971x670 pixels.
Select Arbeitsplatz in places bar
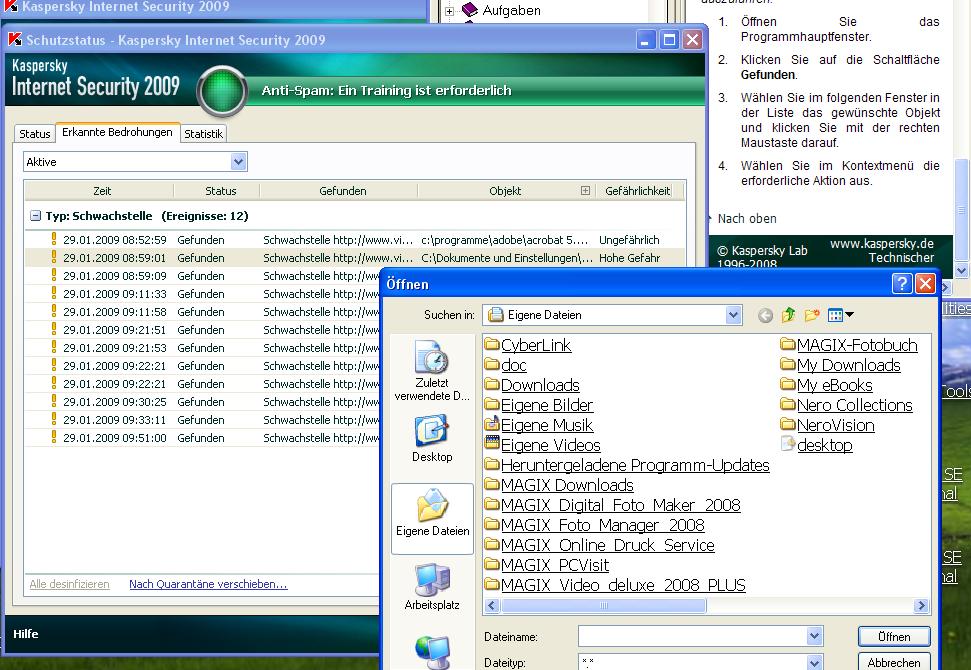pyautogui.click(x=432, y=587)
